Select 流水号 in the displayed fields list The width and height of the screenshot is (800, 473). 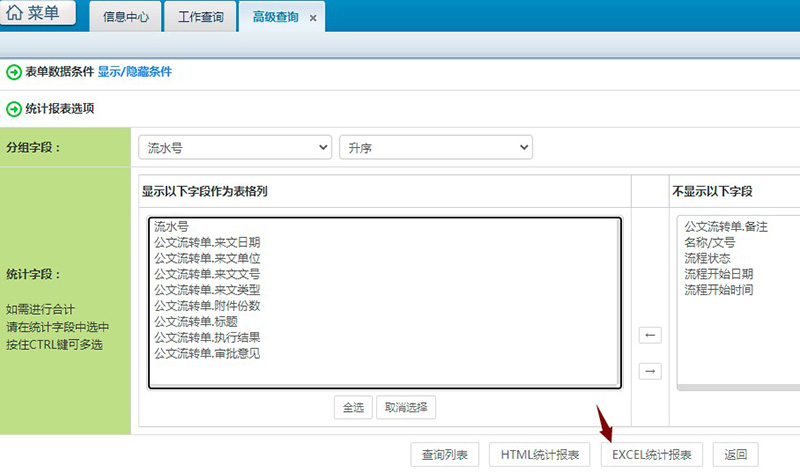(384, 226)
